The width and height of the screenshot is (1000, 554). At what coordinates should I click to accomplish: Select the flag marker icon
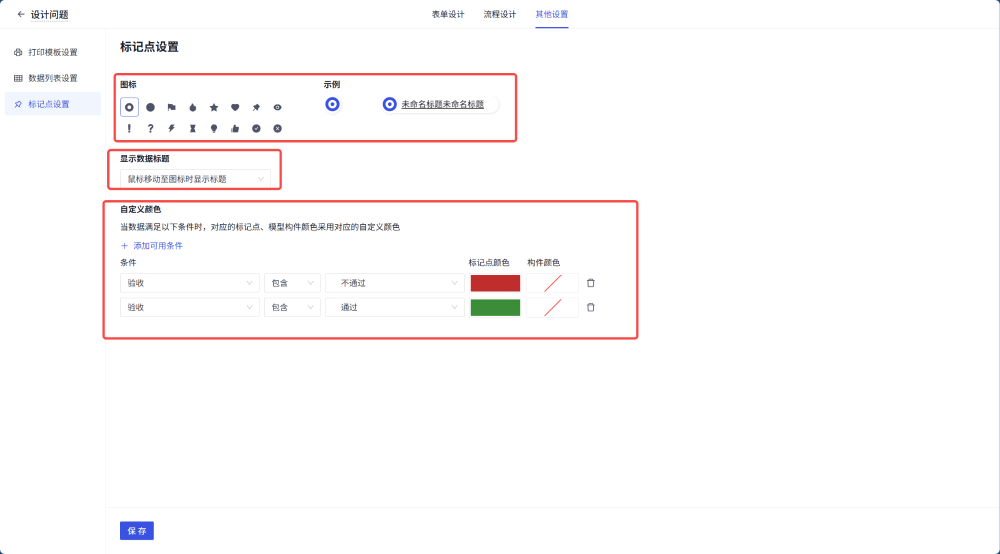(x=171, y=107)
